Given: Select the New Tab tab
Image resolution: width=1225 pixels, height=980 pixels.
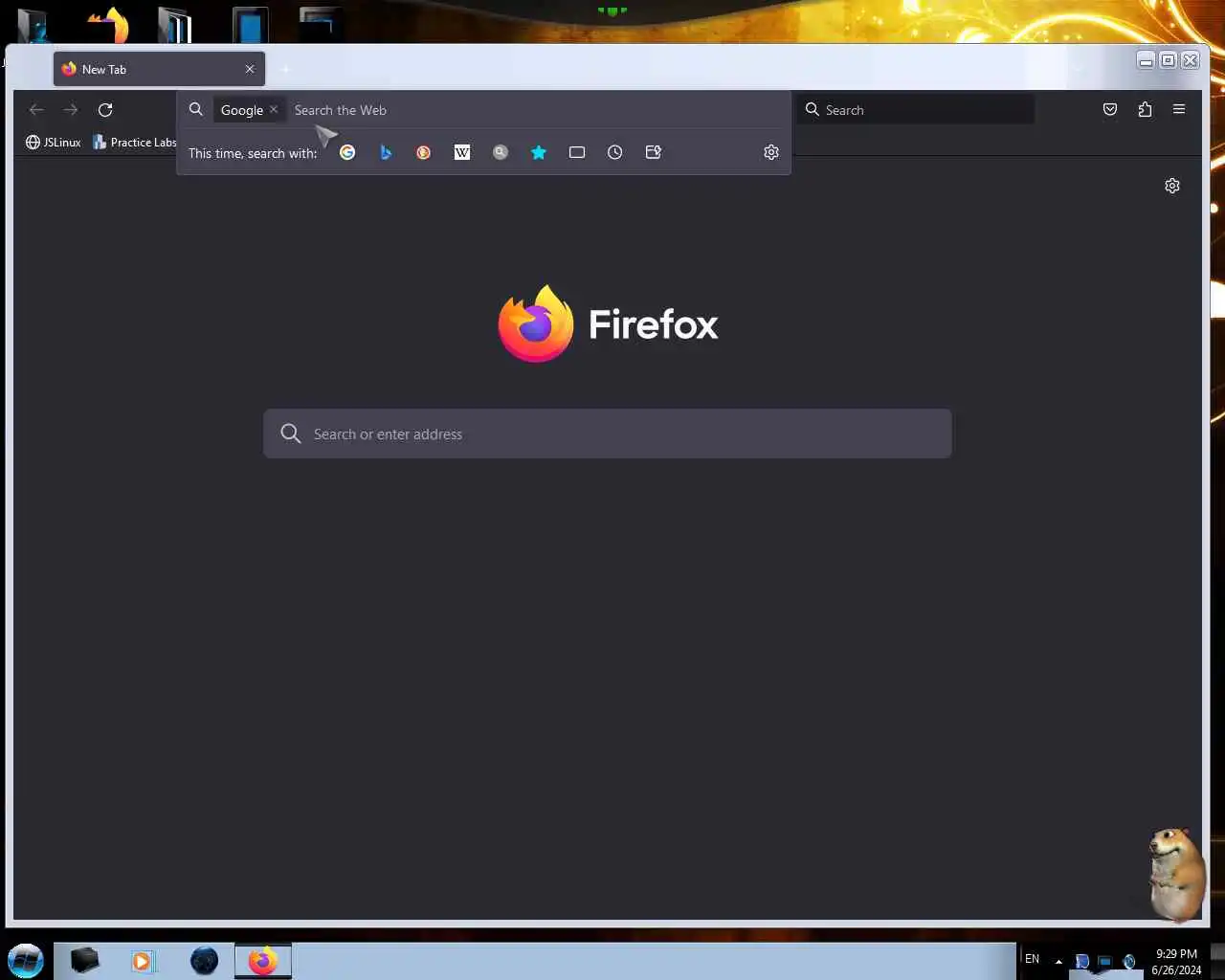Looking at the screenshot, I should click(x=159, y=69).
